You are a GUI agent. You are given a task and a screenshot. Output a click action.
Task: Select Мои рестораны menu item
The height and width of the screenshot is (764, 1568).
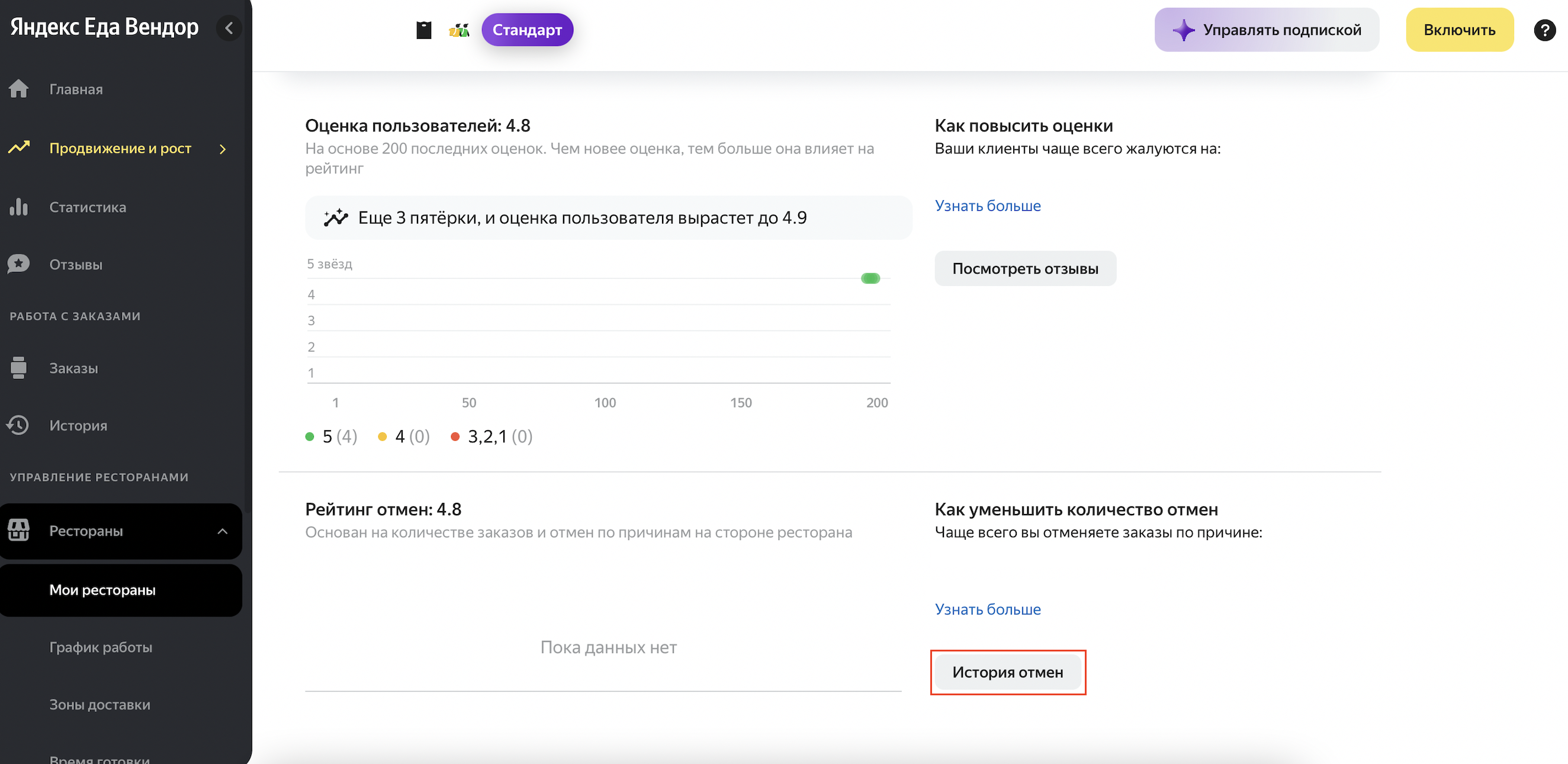[x=102, y=589]
